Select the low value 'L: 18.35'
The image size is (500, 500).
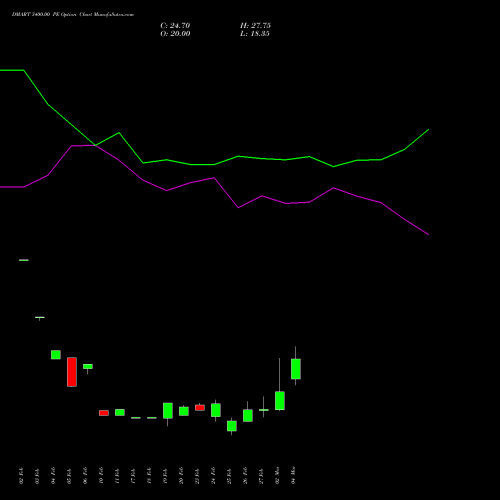[255, 34]
